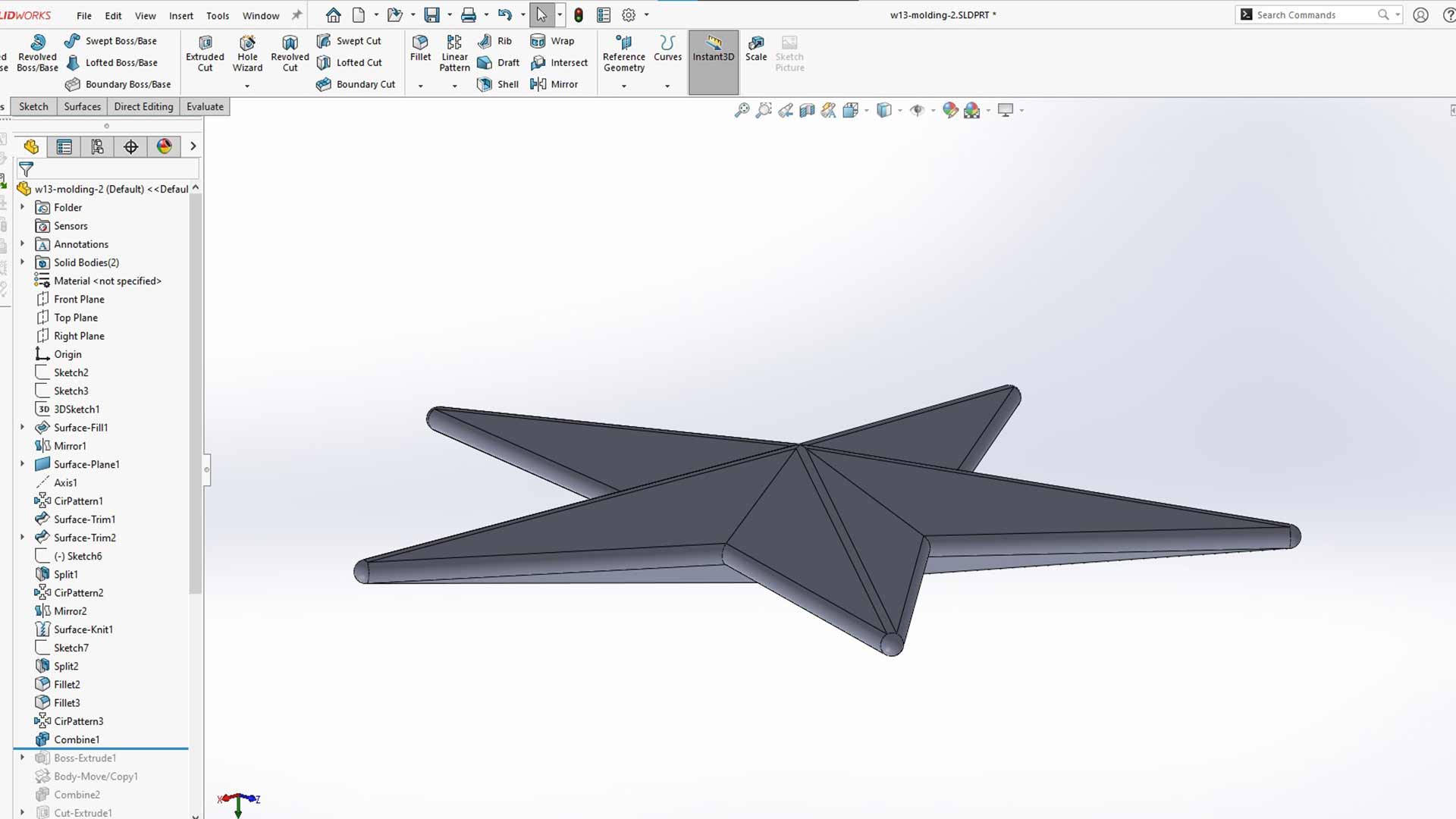Expand the Surface-Fill1 feature

22,427
